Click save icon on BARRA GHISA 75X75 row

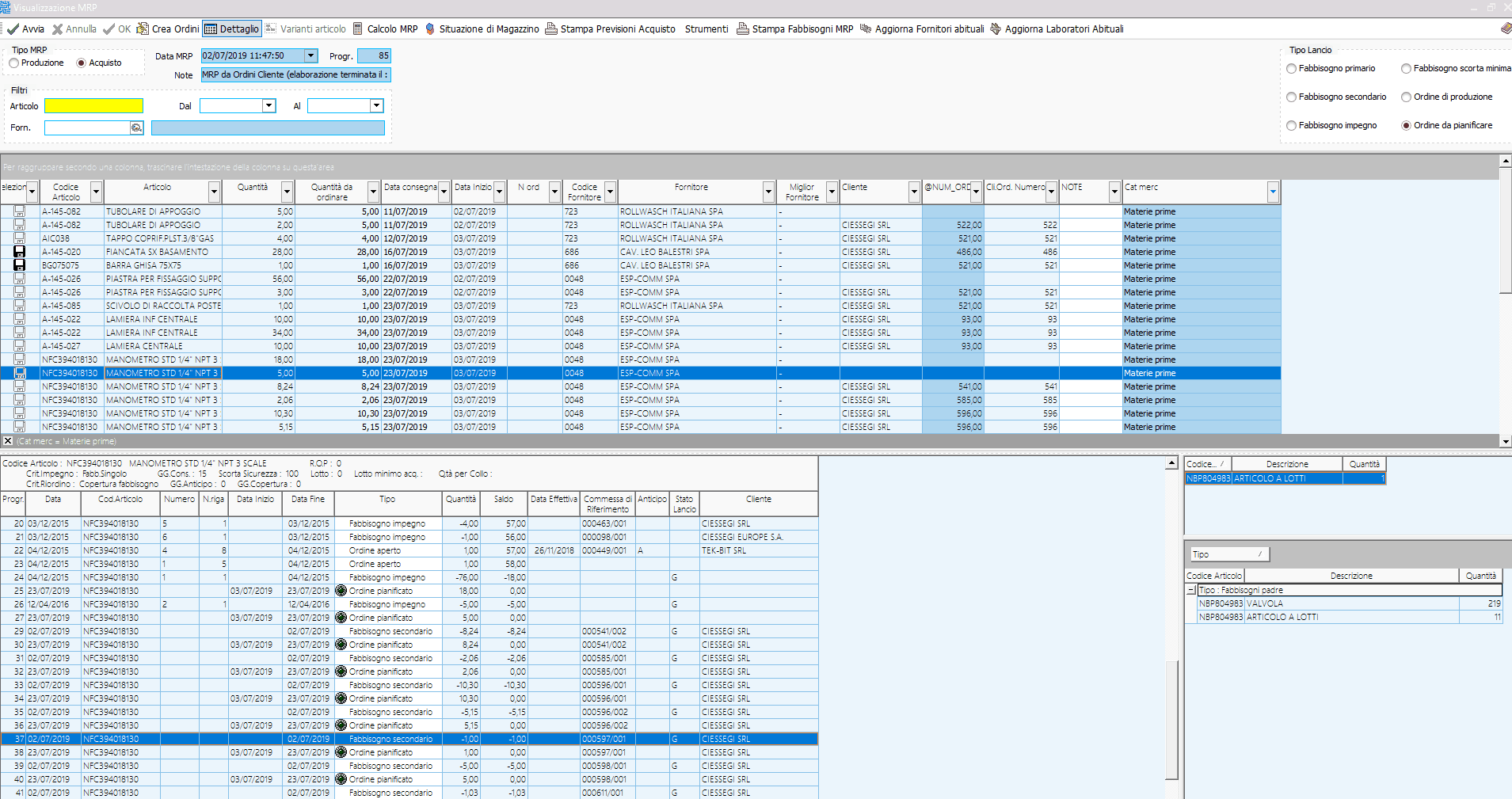[x=20, y=265]
